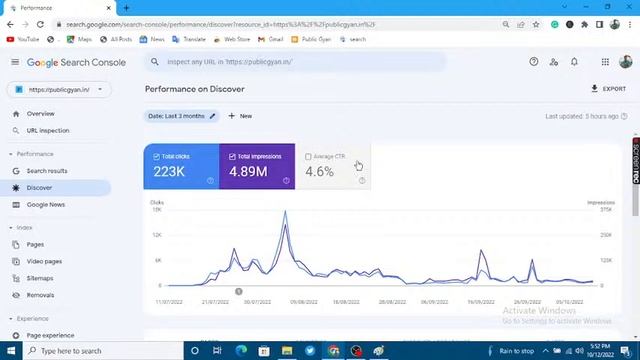Open the Public Gyan bookmark
The width and height of the screenshot is (640, 360).
point(311,39)
